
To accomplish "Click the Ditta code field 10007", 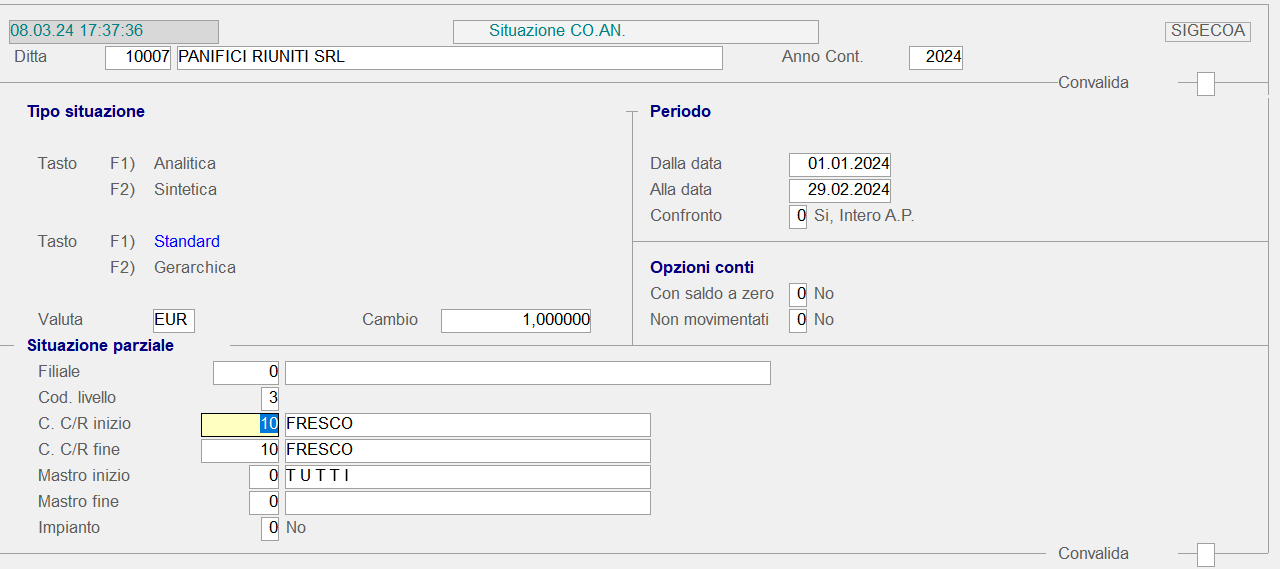I will 138,58.
